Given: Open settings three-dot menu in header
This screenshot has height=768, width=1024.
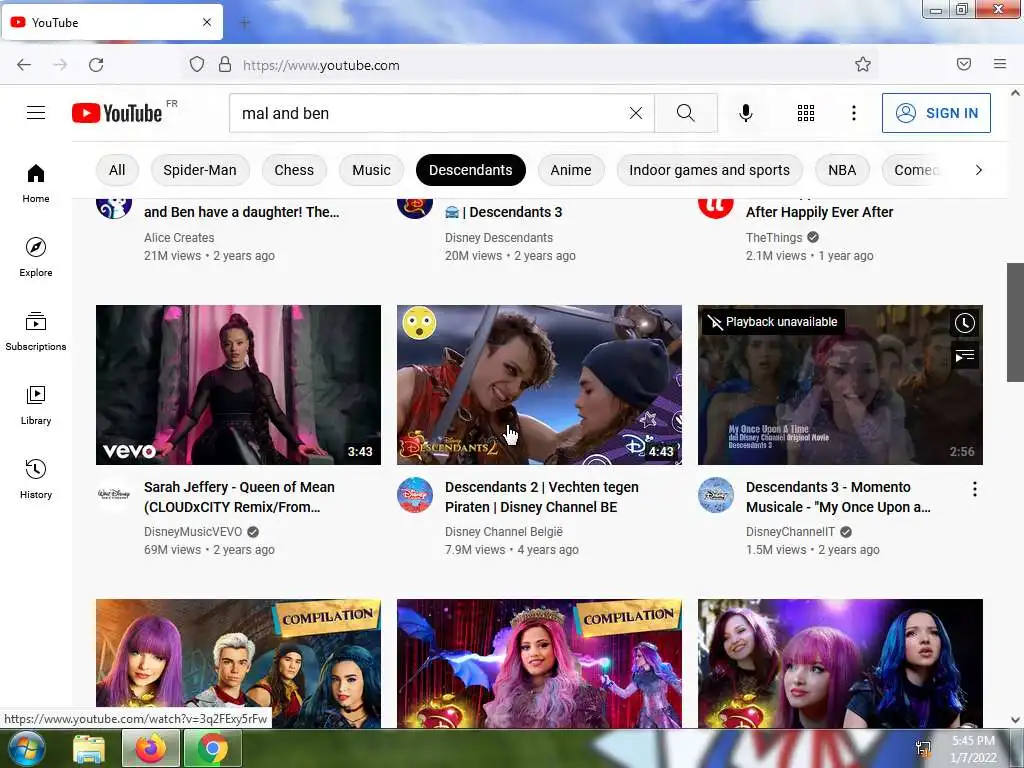Looking at the screenshot, I should (x=854, y=113).
